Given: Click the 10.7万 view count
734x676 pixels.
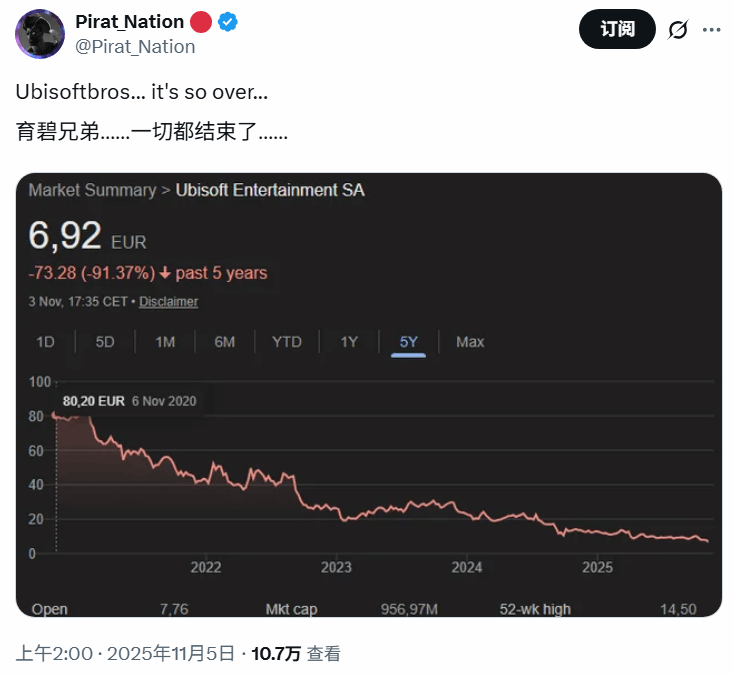Looking at the screenshot, I should [x=276, y=654].
